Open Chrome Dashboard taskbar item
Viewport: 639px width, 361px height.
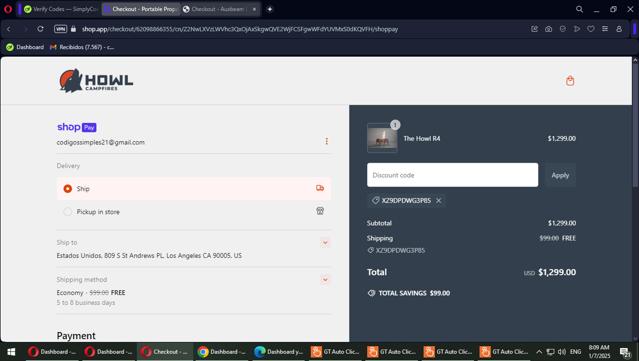221,352
